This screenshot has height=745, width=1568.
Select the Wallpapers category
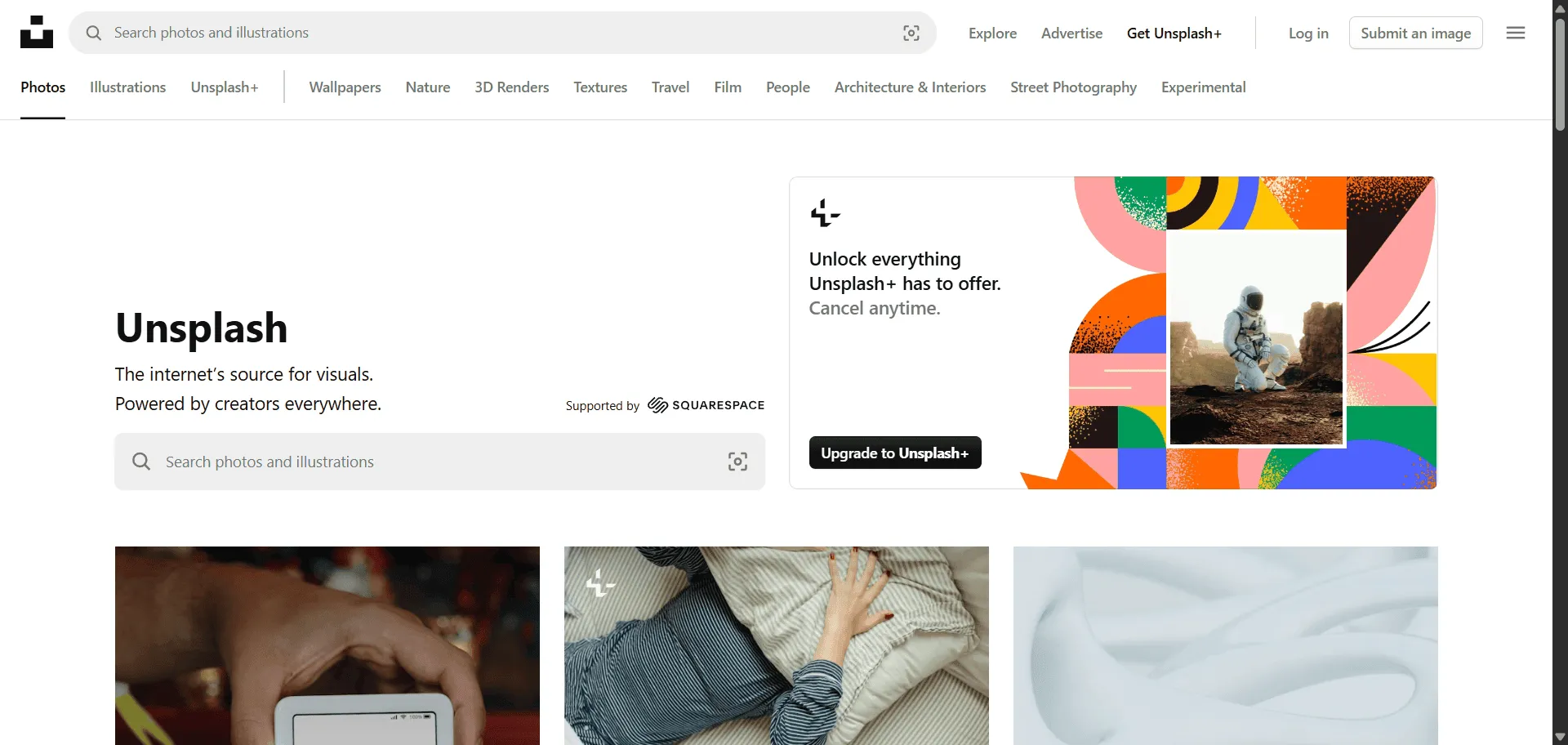(x=345, y=87)
